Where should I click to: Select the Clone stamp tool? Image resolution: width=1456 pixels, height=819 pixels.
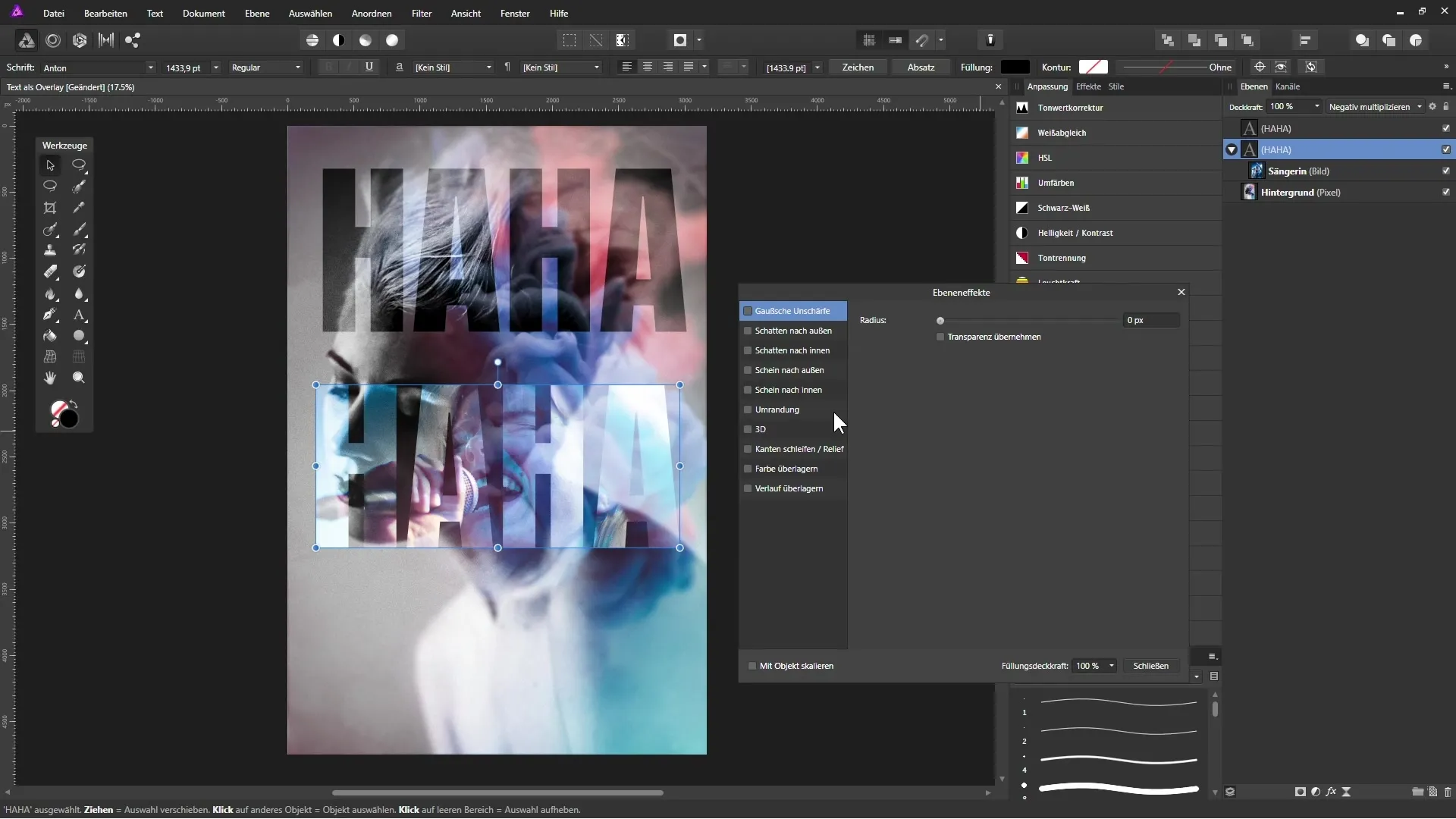point(50,250)
